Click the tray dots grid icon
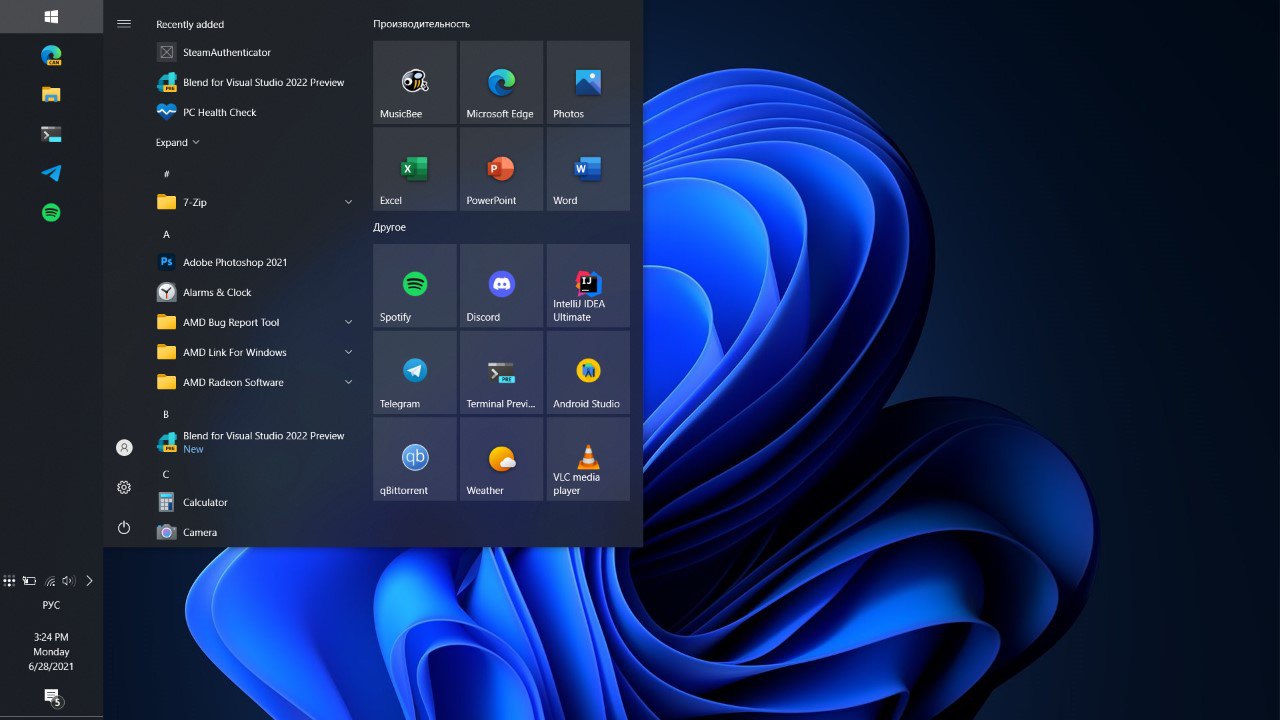The height and width of the screenshot is (720, 1280). click(9, 581)
